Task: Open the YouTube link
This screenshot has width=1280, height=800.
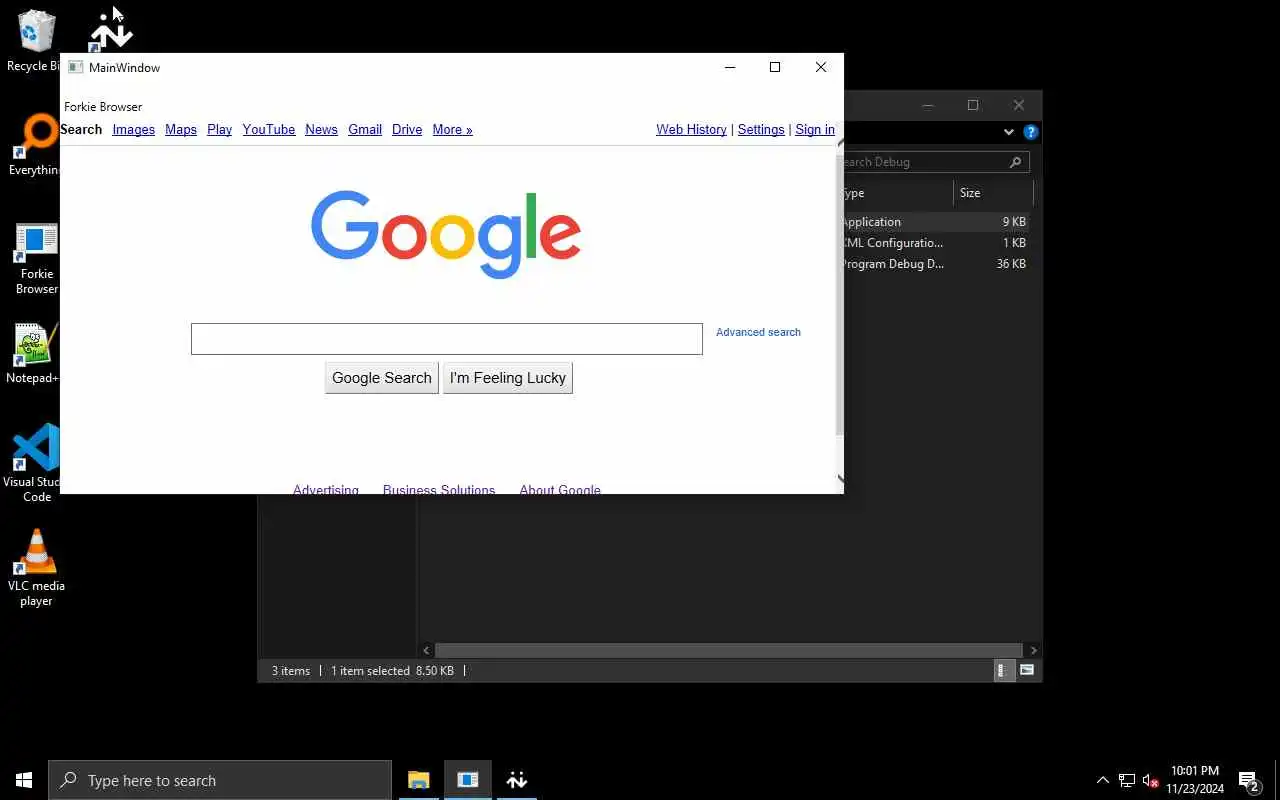Action: pyautogui.click(x=269, y=129)
